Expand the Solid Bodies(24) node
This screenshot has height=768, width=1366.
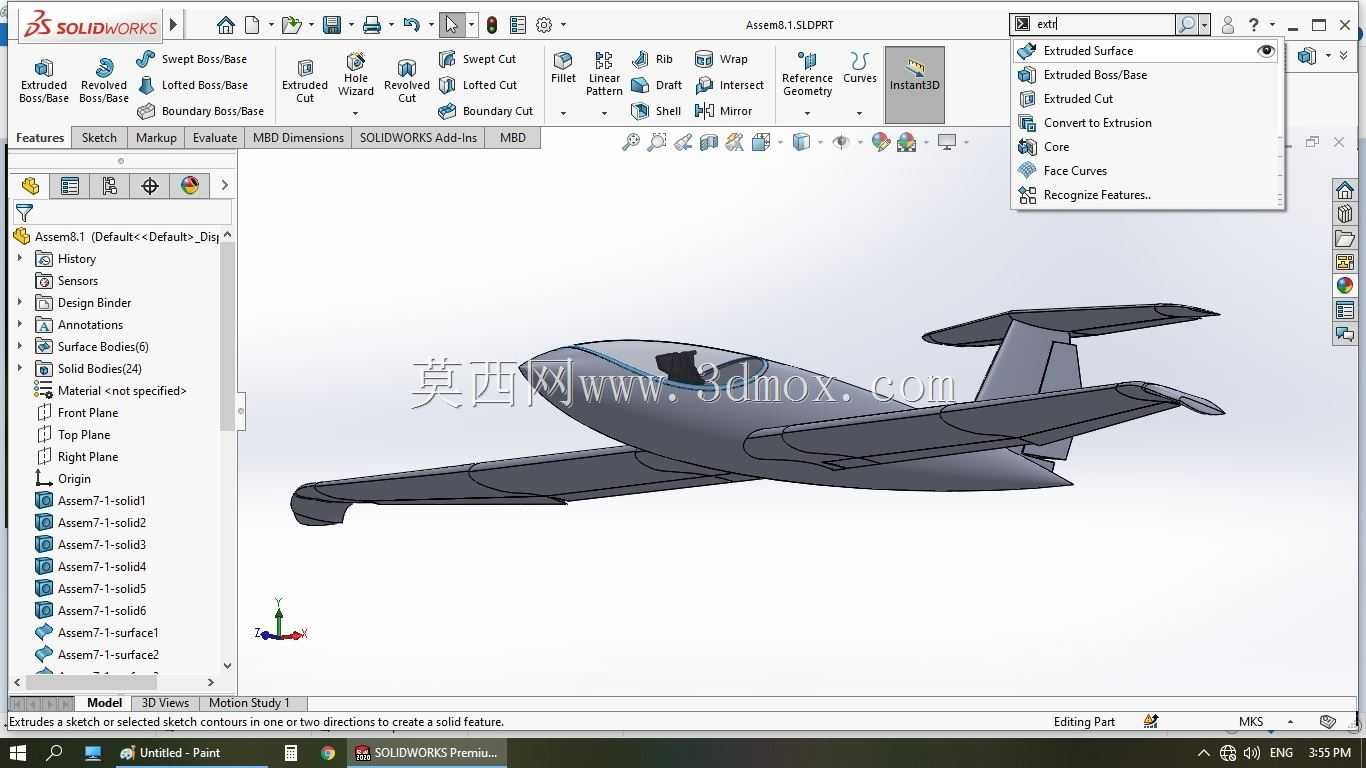[x=19, y=369]
